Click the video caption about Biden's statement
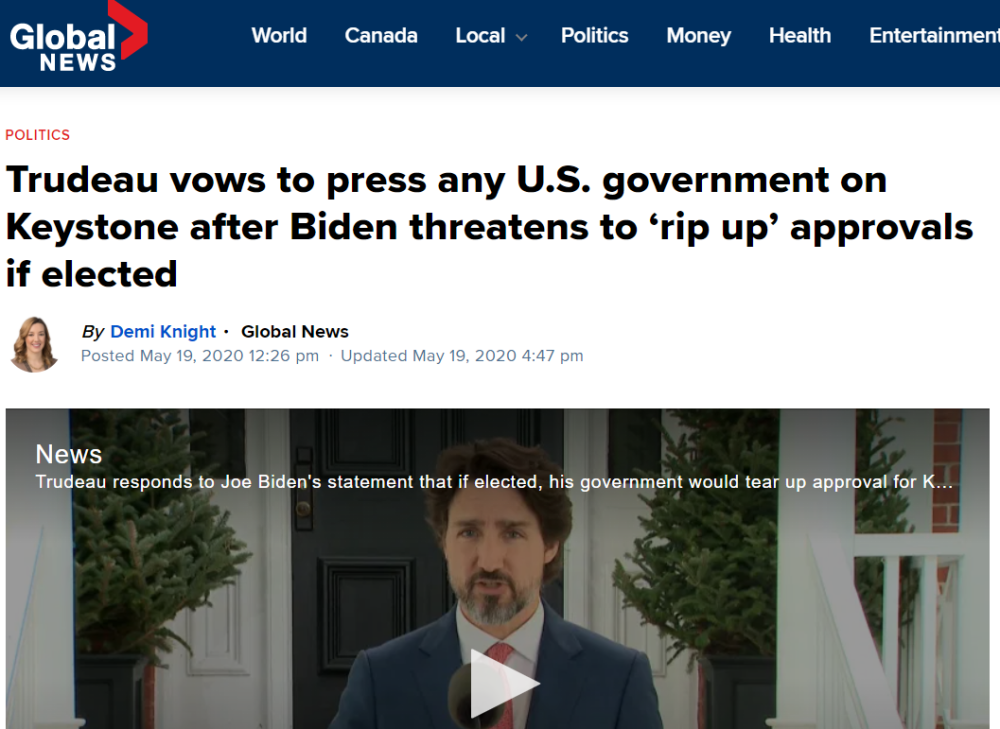Screen dimensions: 1000x729 [x=494, y=482]
